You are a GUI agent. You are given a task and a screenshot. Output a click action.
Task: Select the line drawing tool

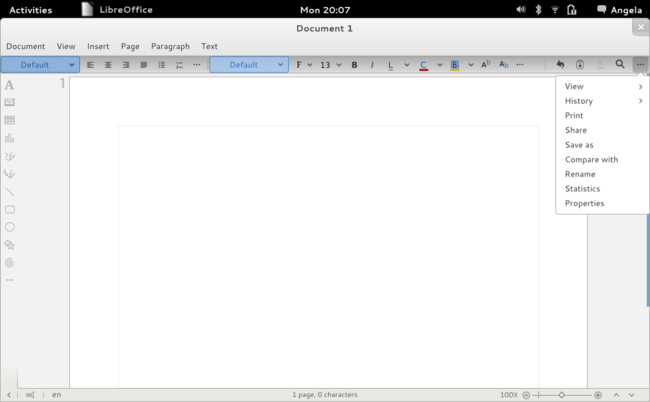[x=9, y=191]
